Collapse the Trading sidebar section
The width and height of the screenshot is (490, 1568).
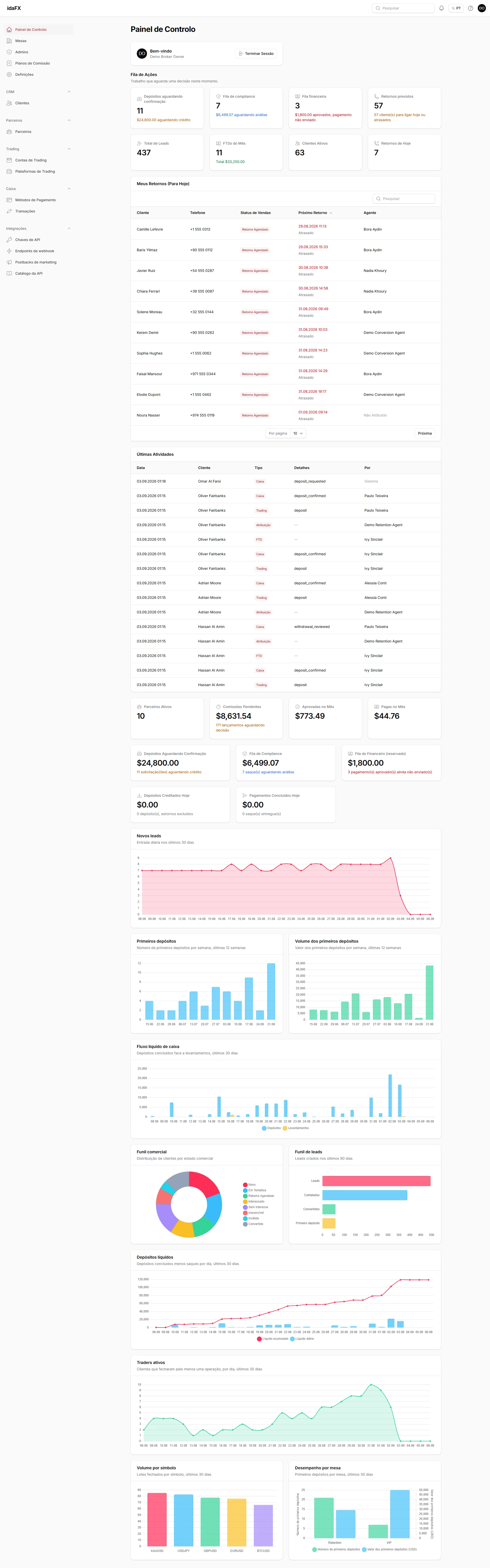click(69, 149)
